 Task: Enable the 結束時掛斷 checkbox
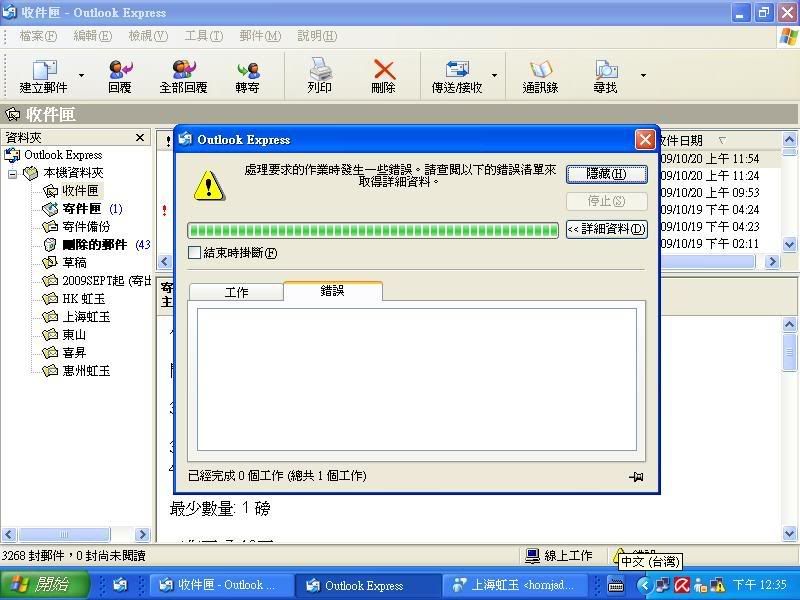tap(195, 253)
